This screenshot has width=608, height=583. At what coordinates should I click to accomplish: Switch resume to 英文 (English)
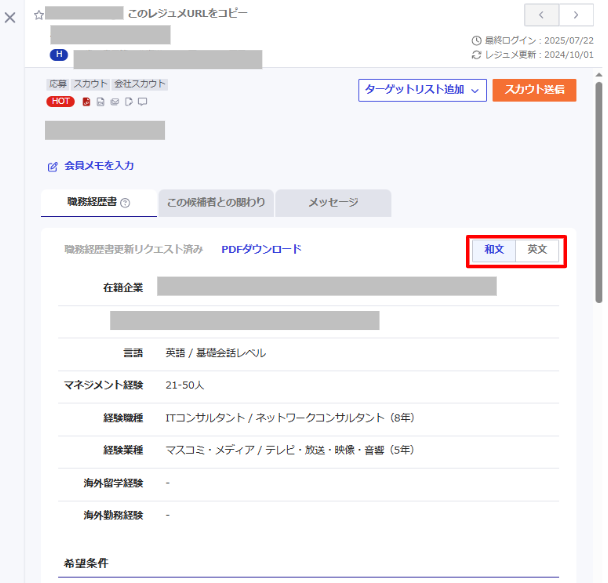point(537,250)
